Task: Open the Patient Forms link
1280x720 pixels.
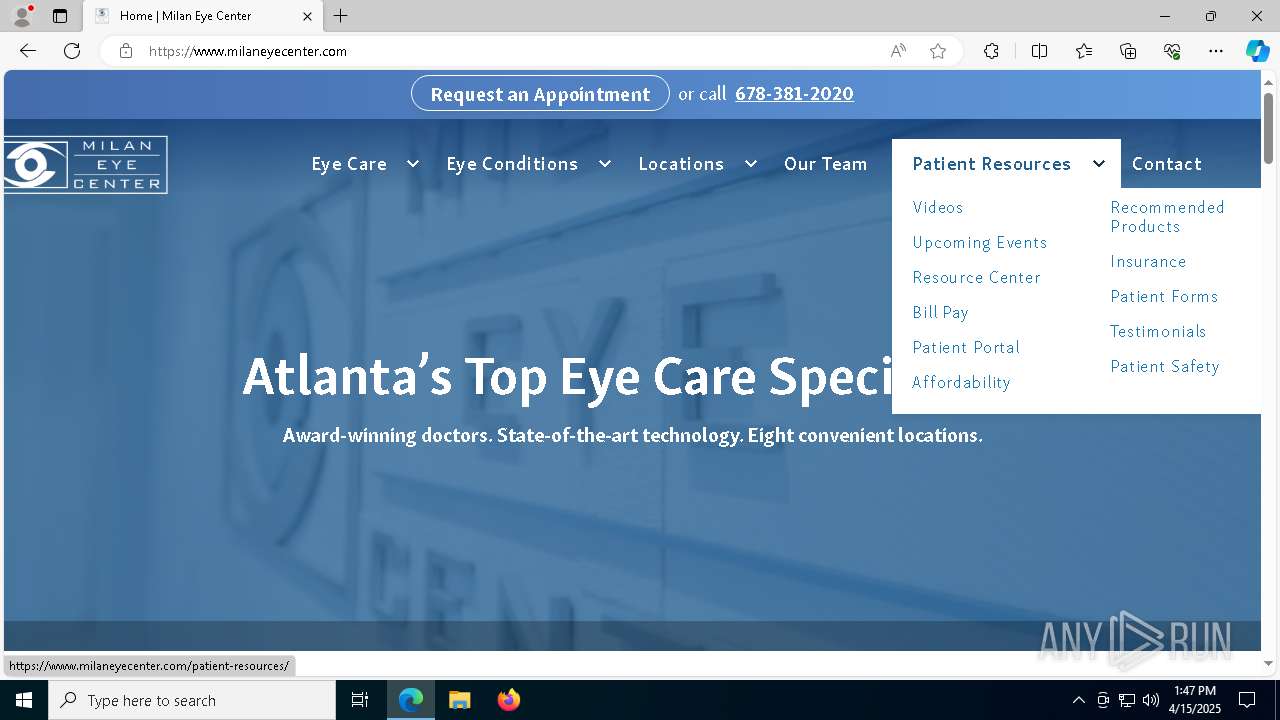Action: tap(1164, 296)
